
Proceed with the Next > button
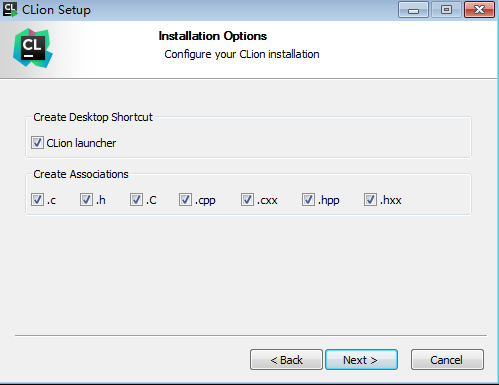(x=361, y=360)
